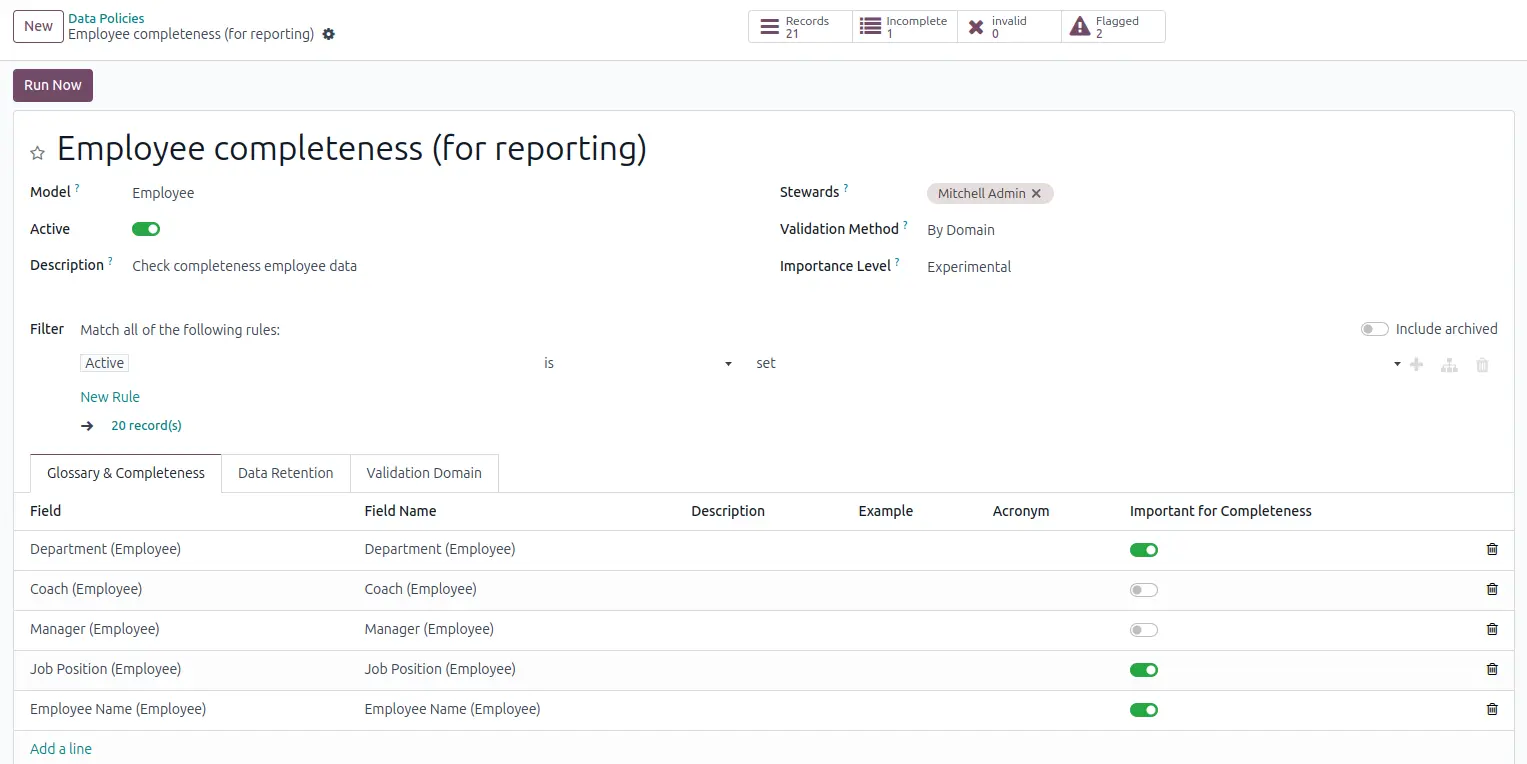Toggle completeness importance for Employee Name (Employee)
The width and height of the screenshot is (1527, 764).
point(1144,710)
